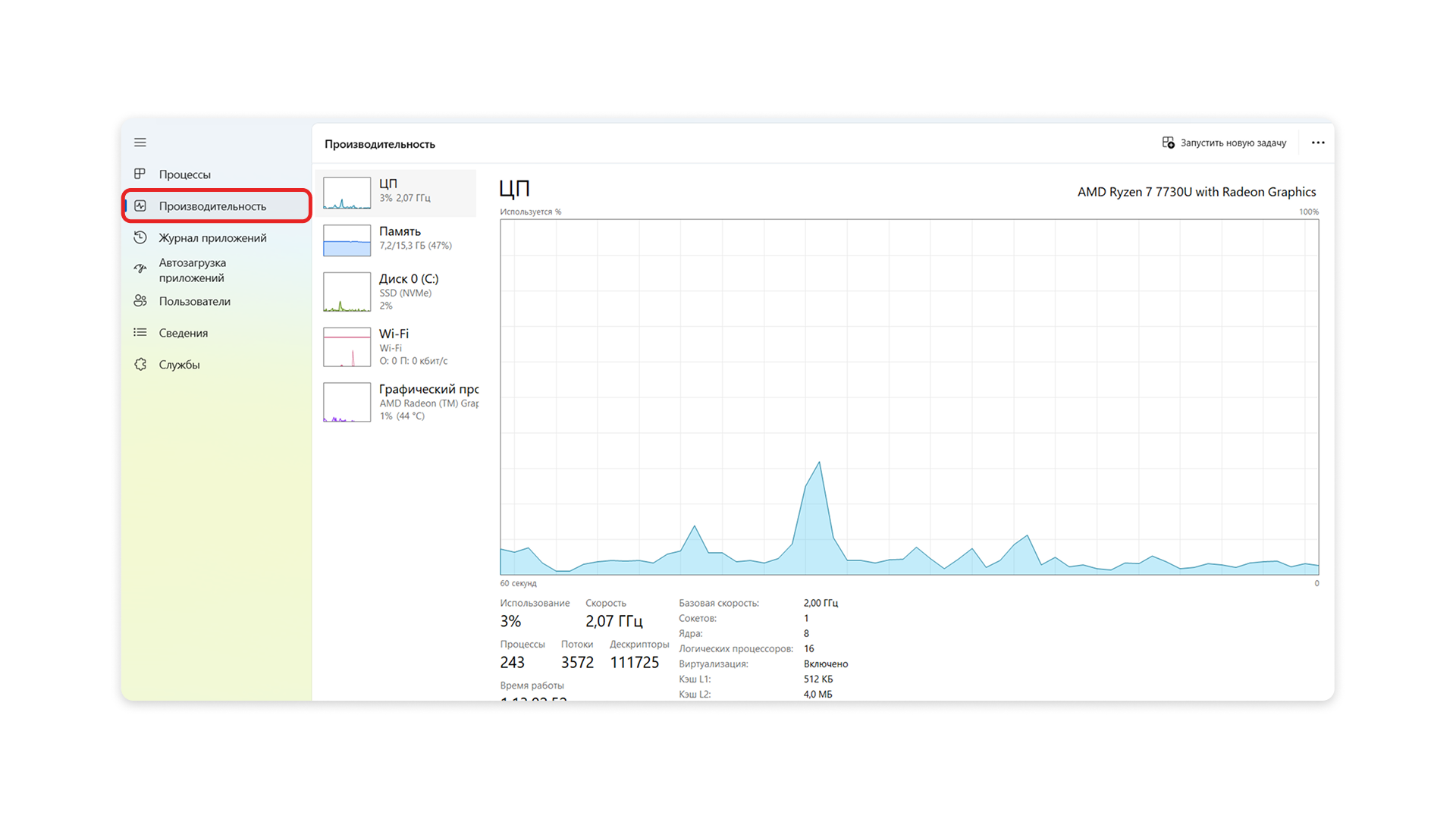Toggle the hamburger navigation menu
The height and width of the screenshot is (819, 1456).
tap(140, 143)
